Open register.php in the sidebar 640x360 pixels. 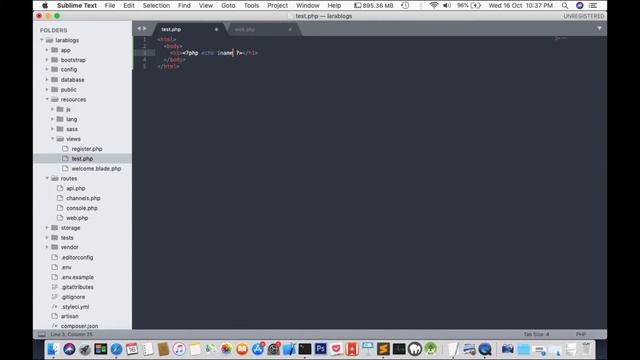[x=87, y=149]
